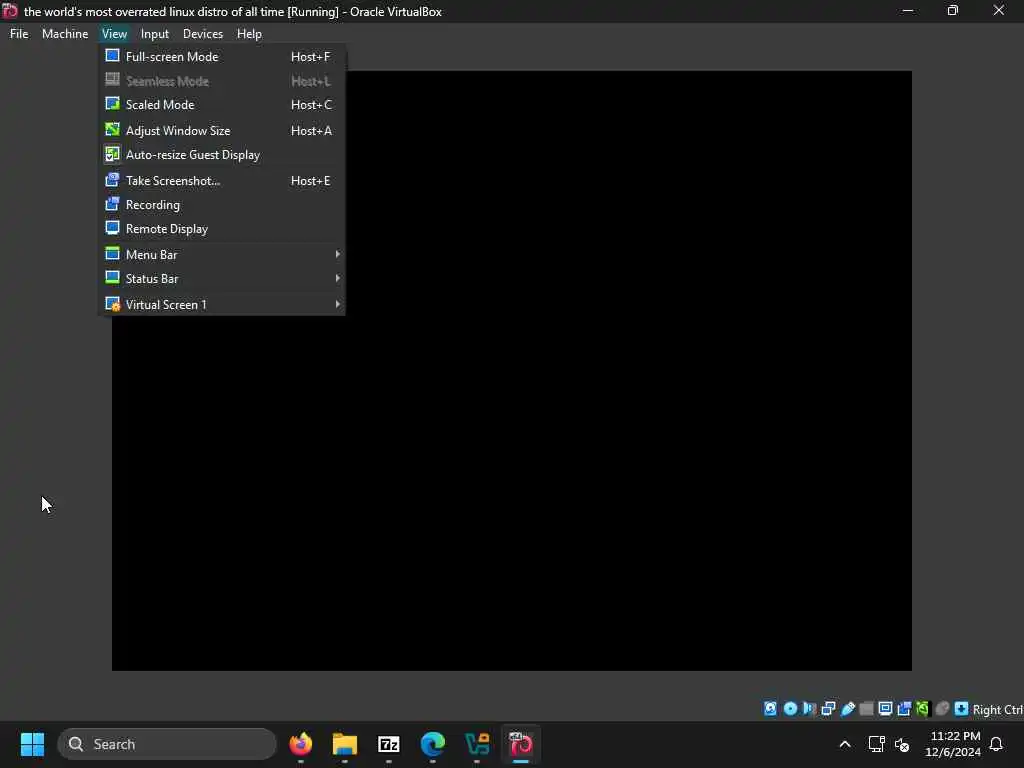
Task: Click the shared folders status icon
Action: click(x=867, y=709)
